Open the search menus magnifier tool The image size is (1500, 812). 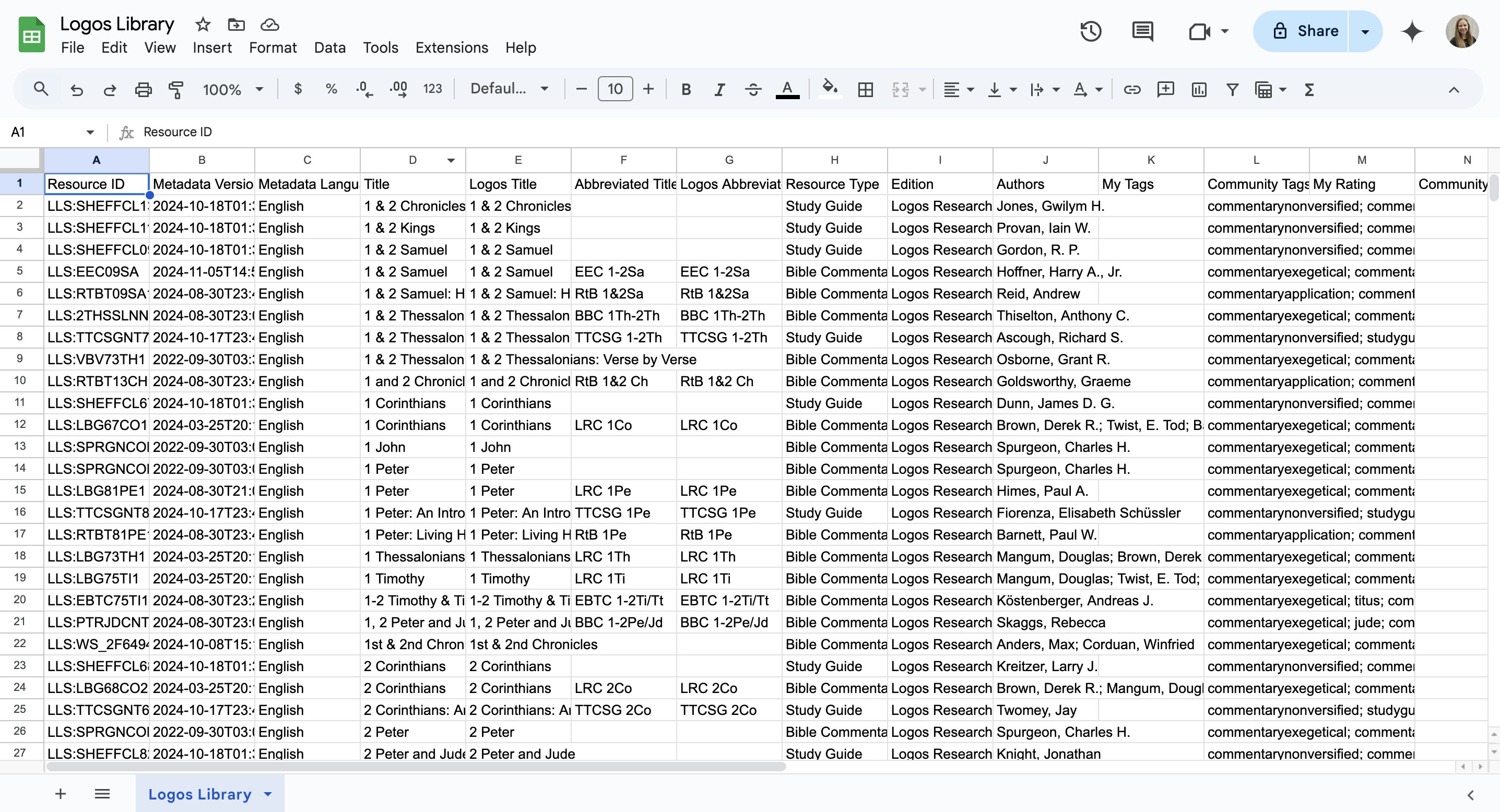[41, 89]
